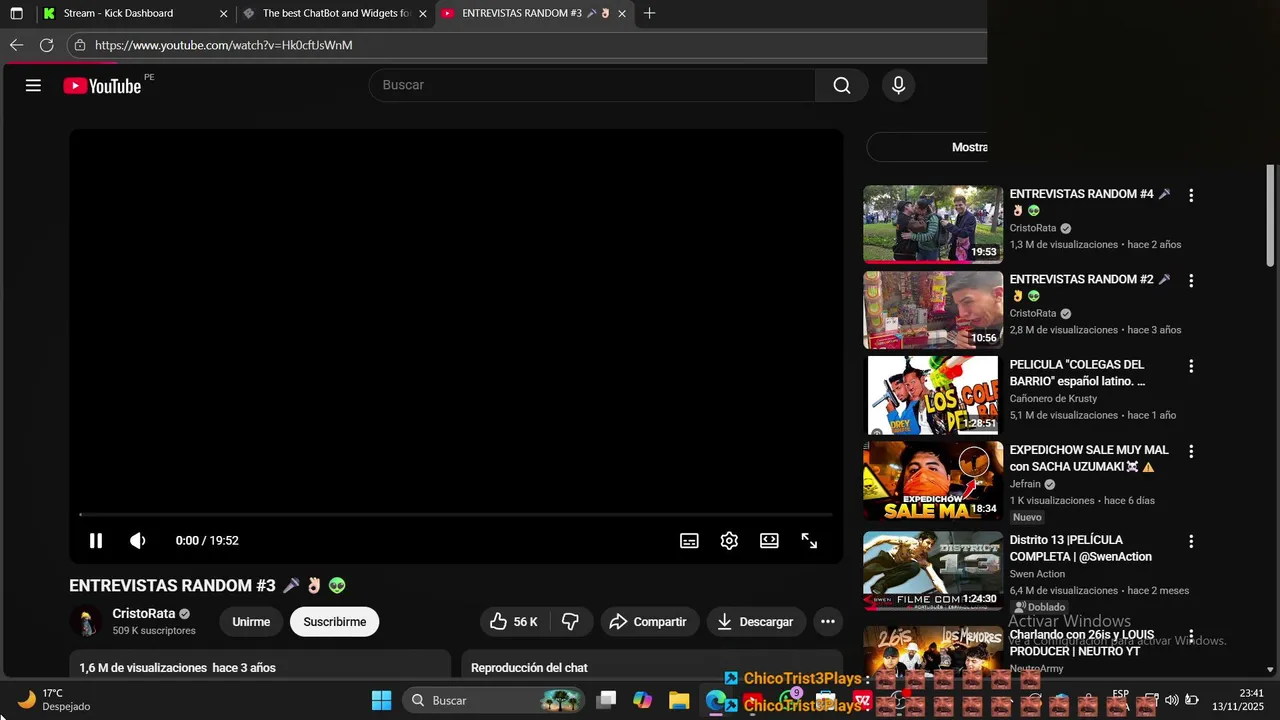Close the Kick Dashboard tab
This screenshot has width=1280, height=720.
(223, 13)
